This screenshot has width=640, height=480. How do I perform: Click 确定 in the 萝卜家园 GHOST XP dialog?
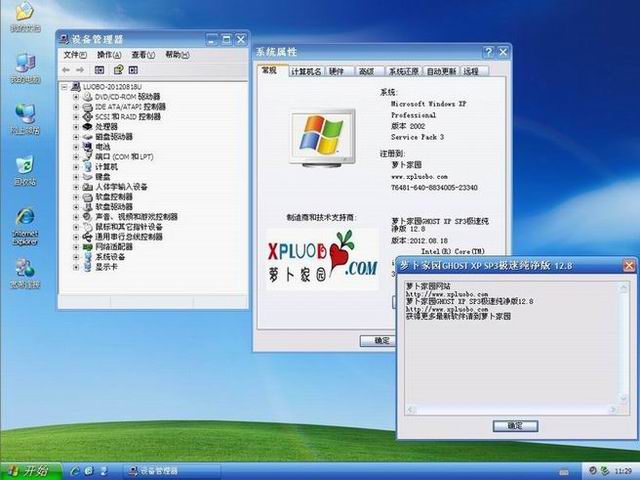pyautogui.click(x=514, y=425)
